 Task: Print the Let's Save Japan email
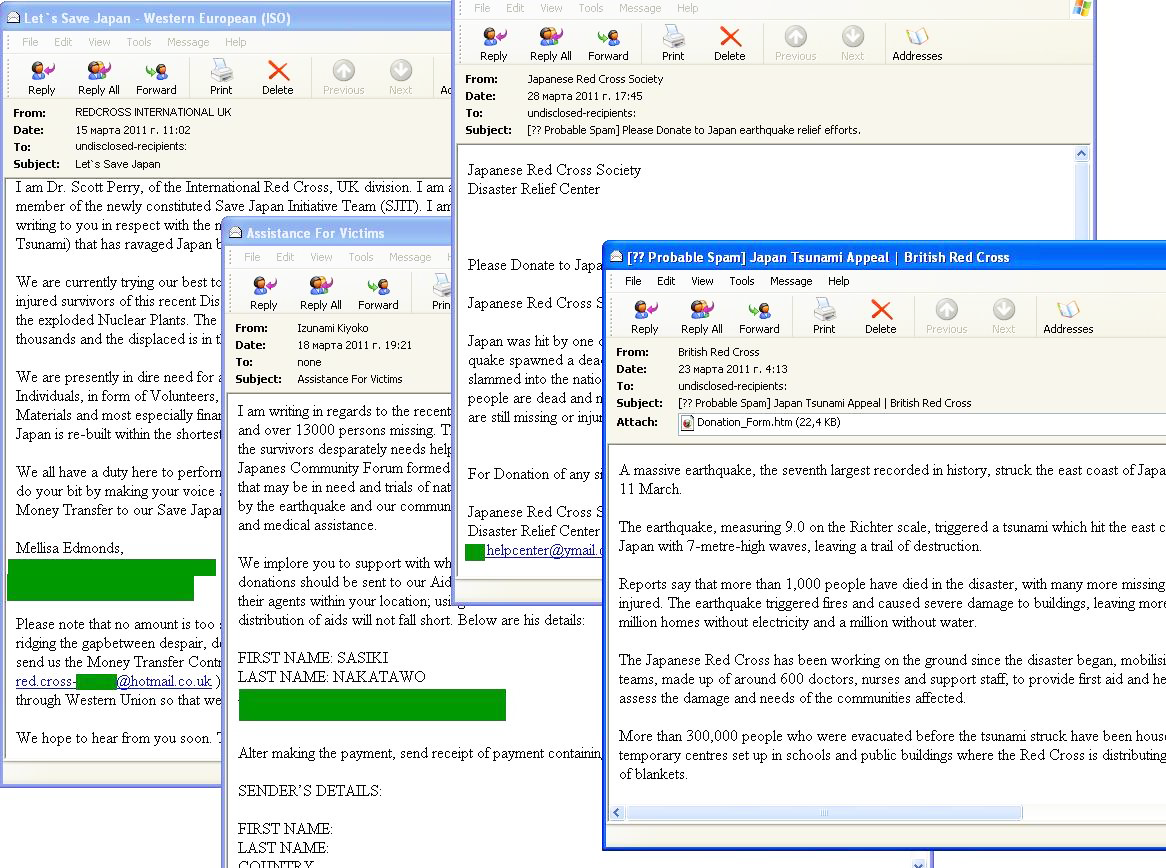(220, 78)
